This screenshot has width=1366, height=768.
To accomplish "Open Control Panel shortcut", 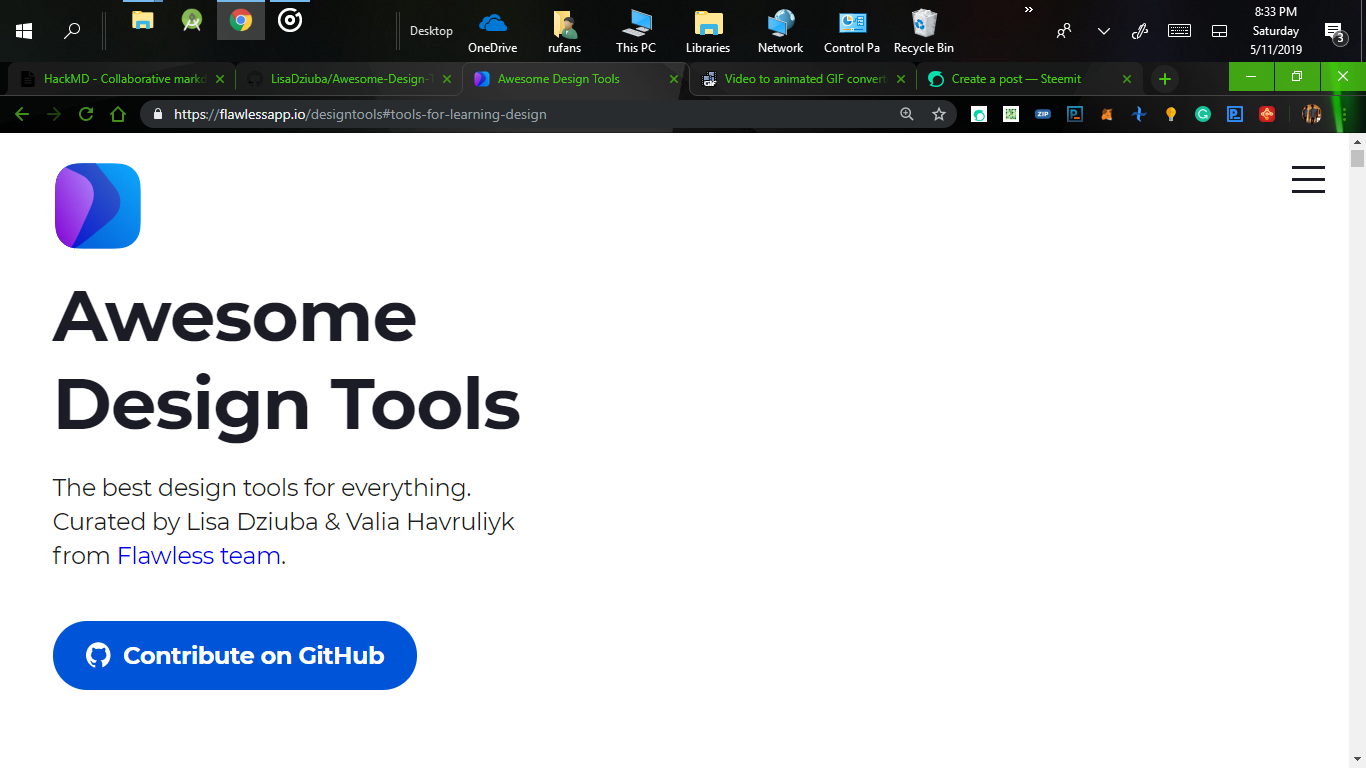I will click(x=852, y=31).
